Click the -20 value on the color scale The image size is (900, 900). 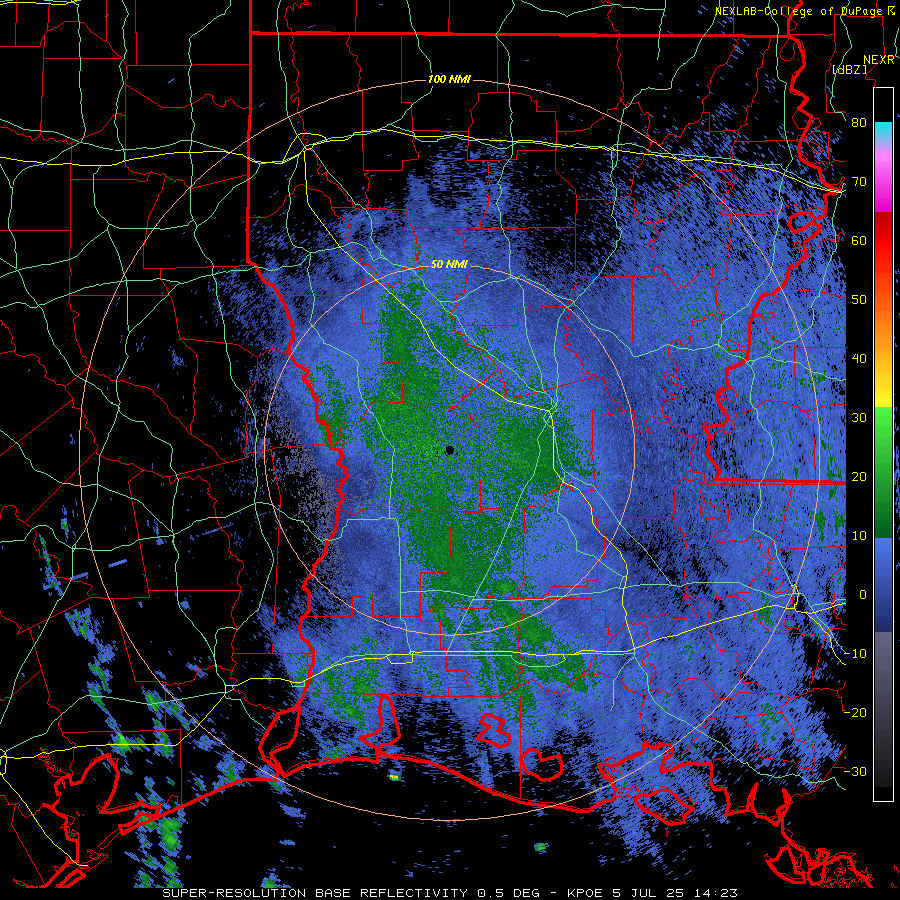(855, 713)
